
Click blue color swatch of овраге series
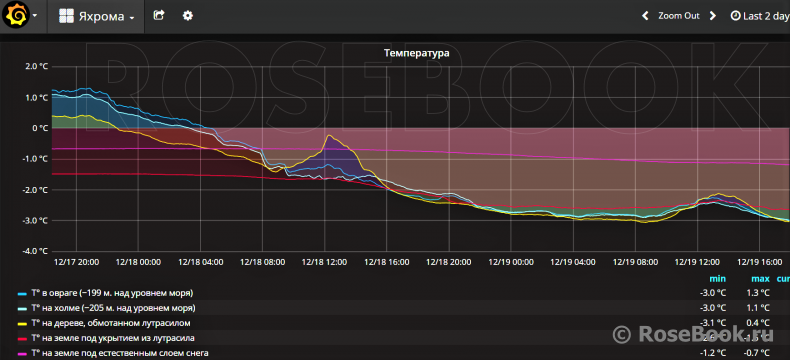pyautogui.click(x=22, y=294)
